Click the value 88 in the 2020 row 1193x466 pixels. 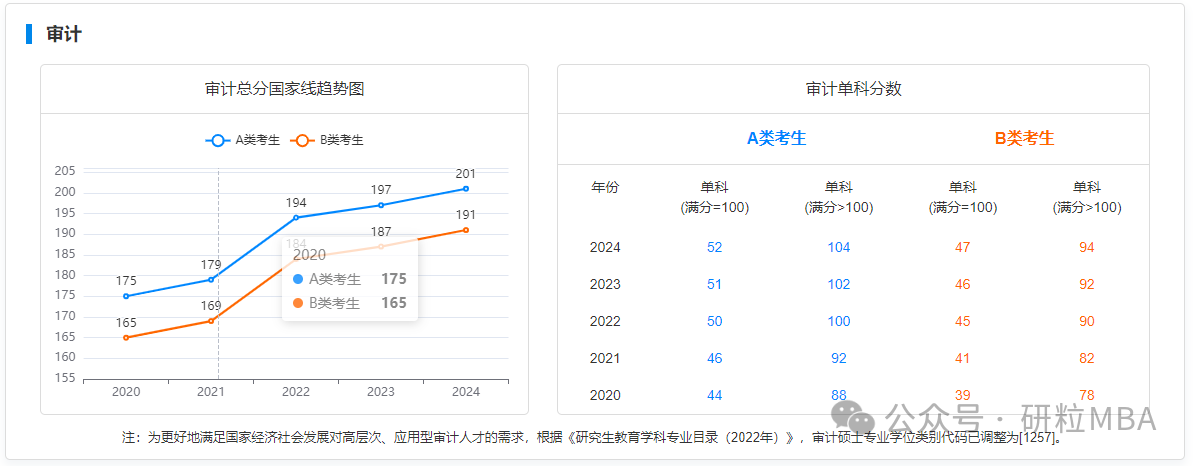tap(838, 395)
